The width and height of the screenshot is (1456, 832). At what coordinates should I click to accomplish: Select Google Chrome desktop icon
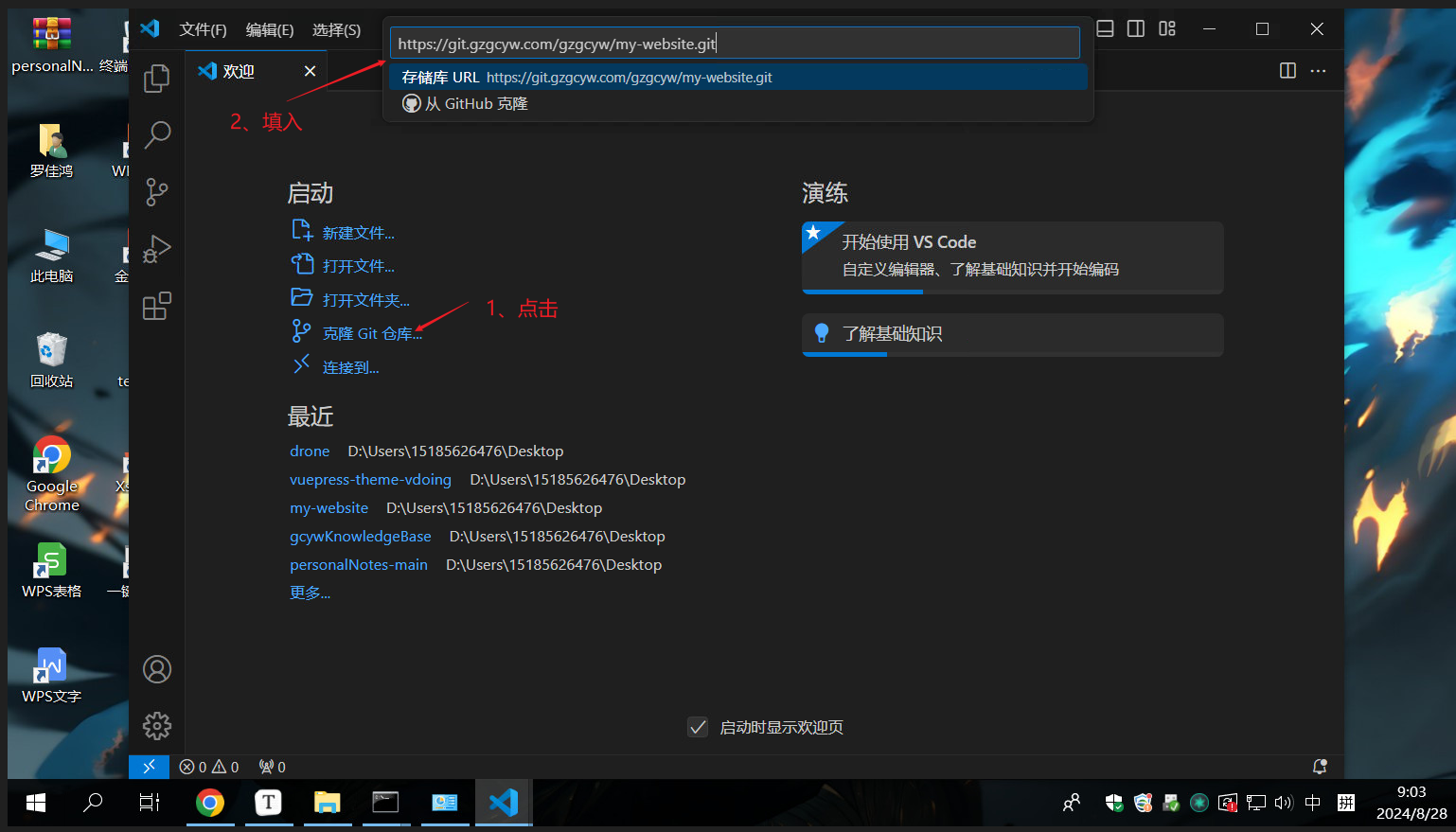click(52, 474)
